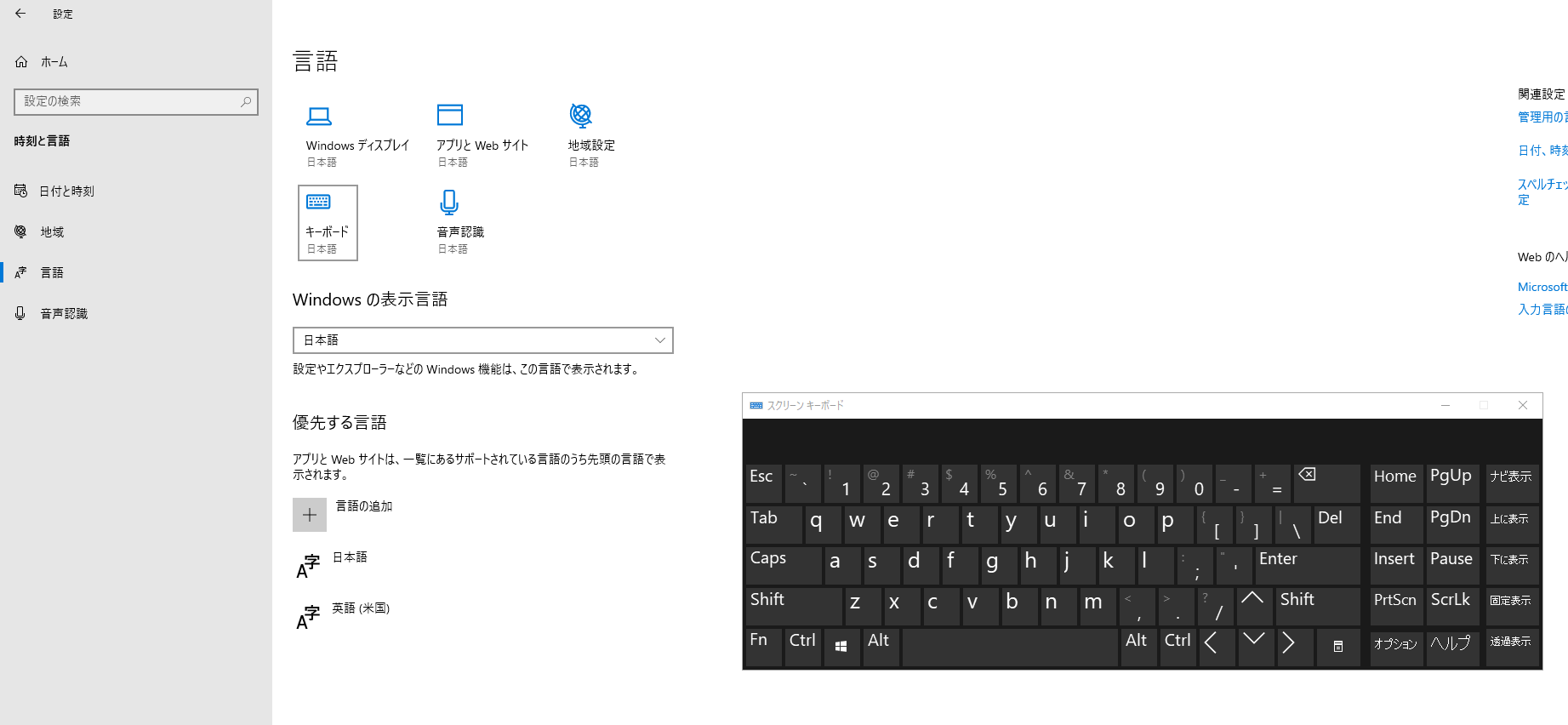Open the アプリと Web サイト tile
The height and width of the screenshot is (725, 1568).
click(x=482, y=135)
